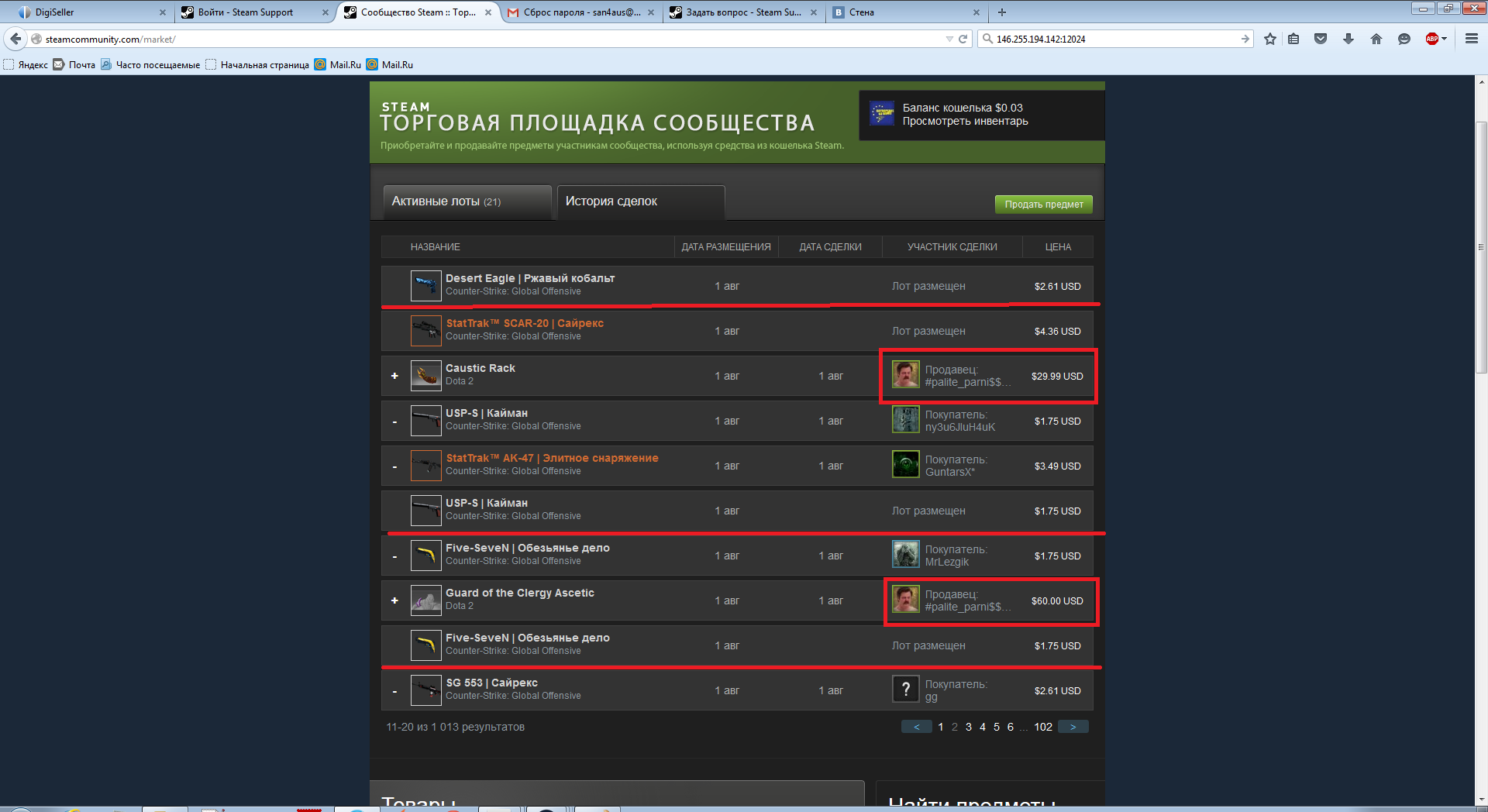Open the Просмотреть инвентарь link
Image resolution: width=1488 pixels, height=812 pixels.
tap(965, 121)
